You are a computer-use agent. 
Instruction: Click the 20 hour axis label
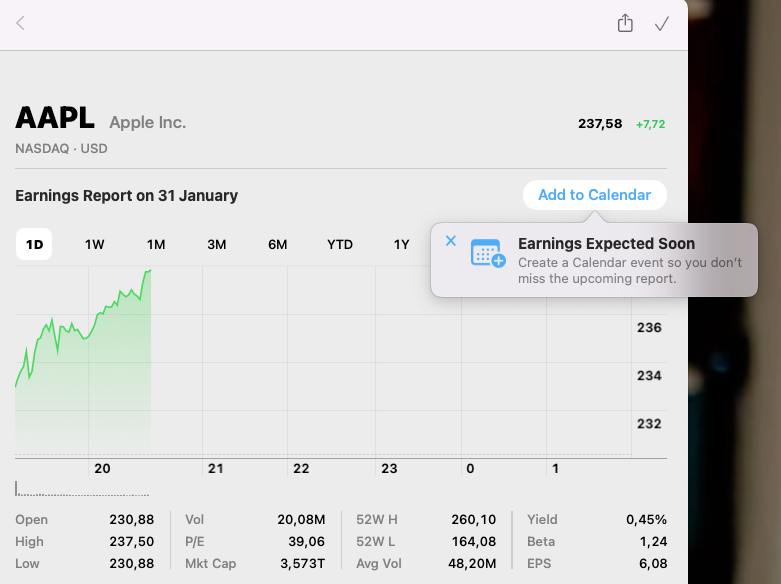tap(102, 468)
